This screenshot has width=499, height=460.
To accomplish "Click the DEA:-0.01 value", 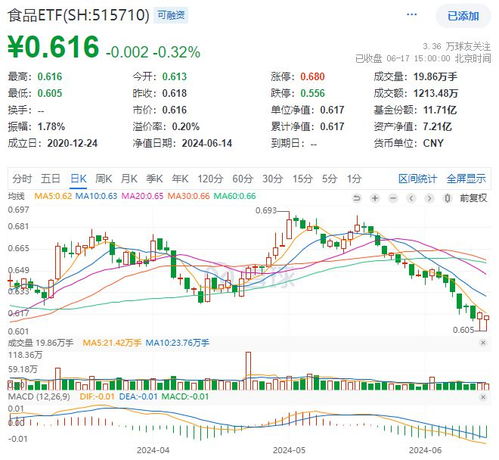I will pyautogui.click(x=138, y=397).
